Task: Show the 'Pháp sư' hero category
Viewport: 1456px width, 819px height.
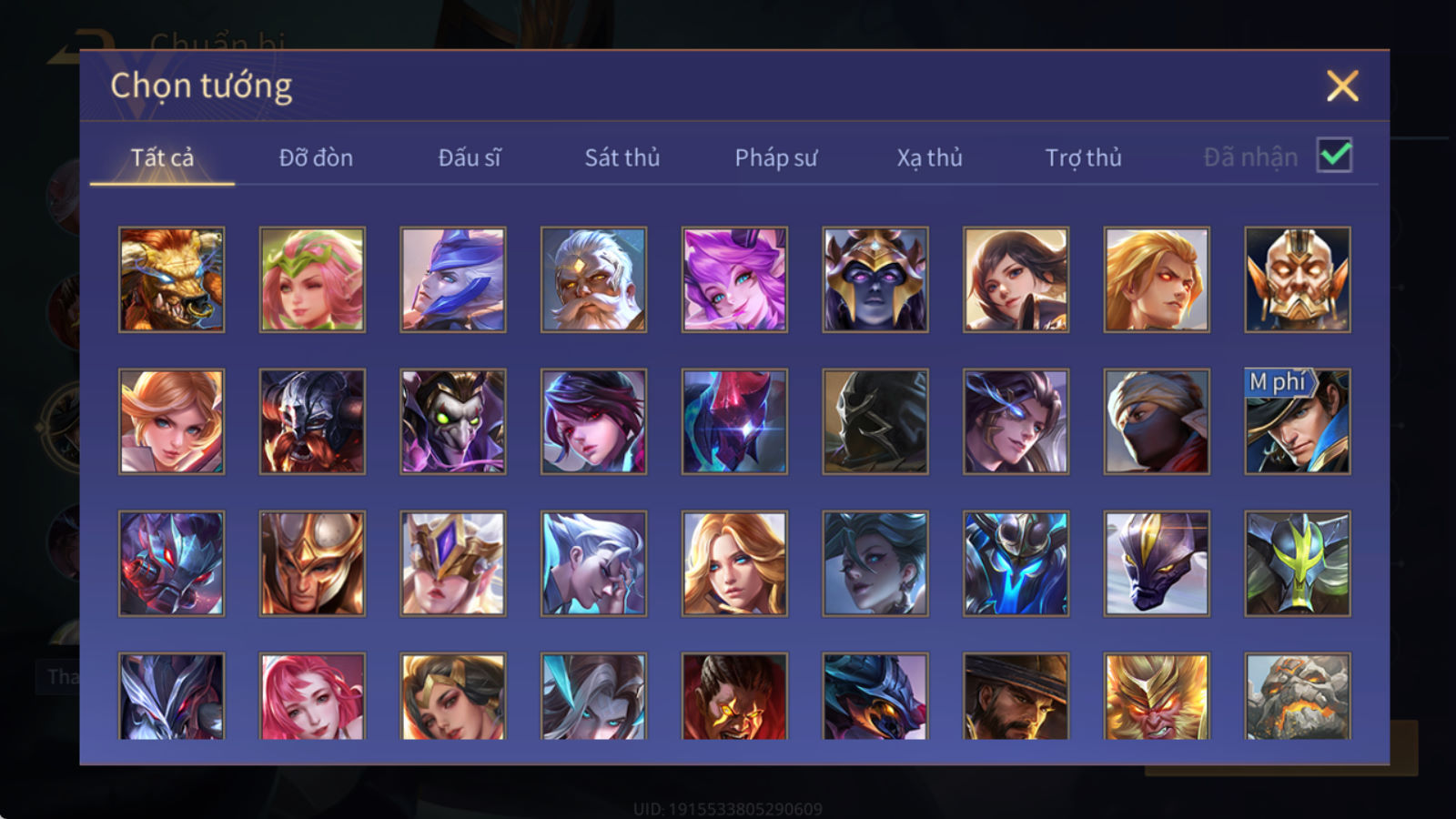Action: tap(776, 157)
